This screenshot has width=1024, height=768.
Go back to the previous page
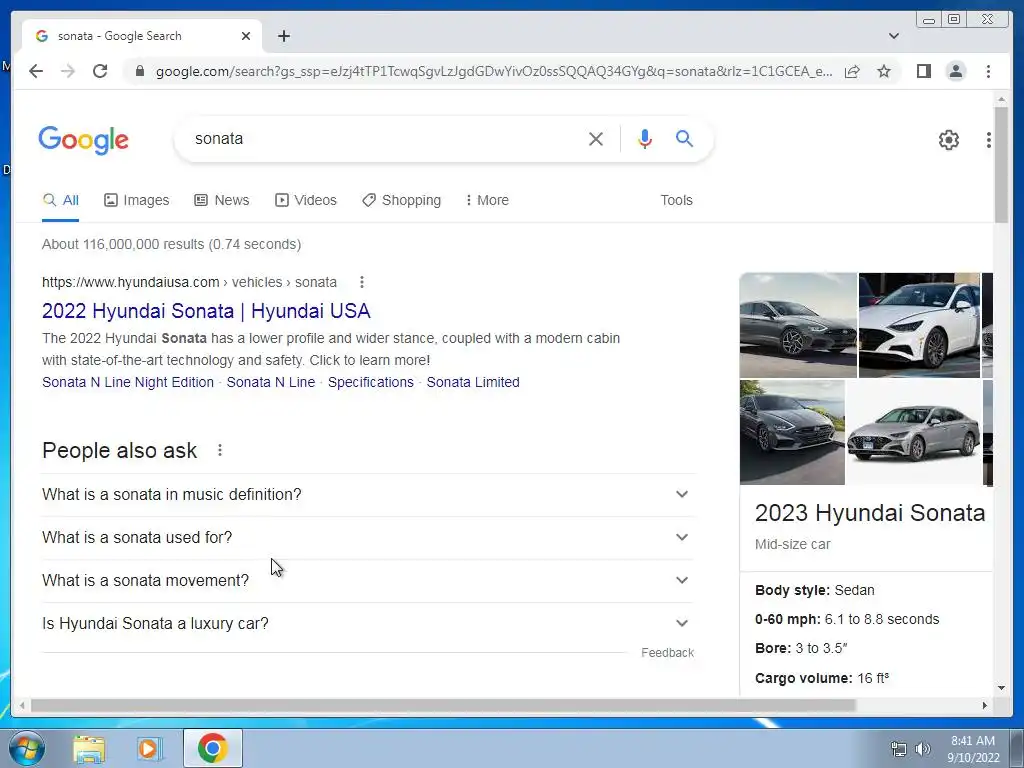[36, 71]
